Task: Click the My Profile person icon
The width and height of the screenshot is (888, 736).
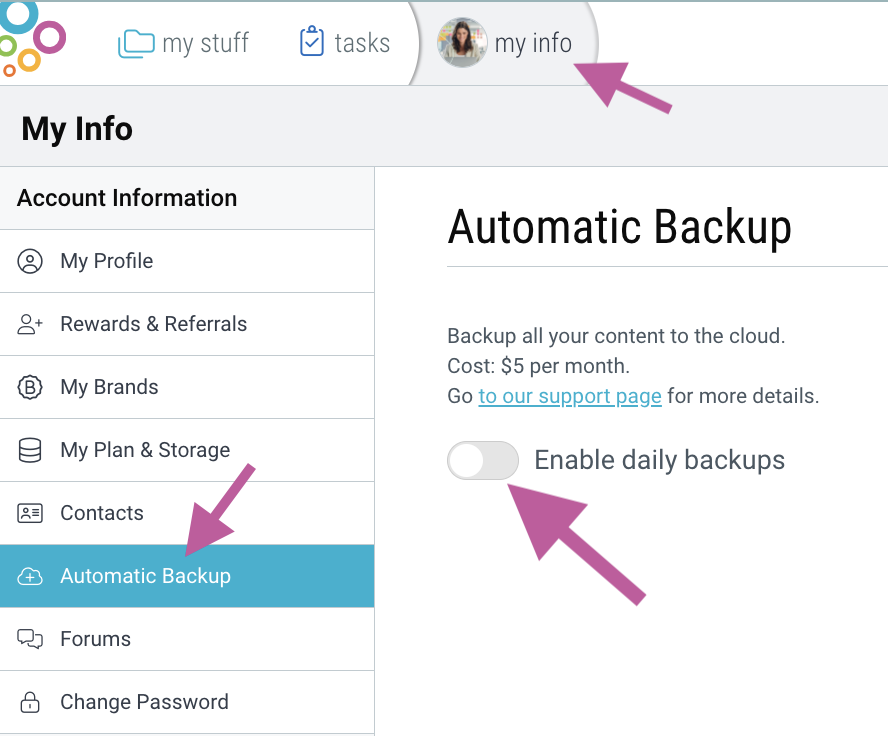Action: 30,262
